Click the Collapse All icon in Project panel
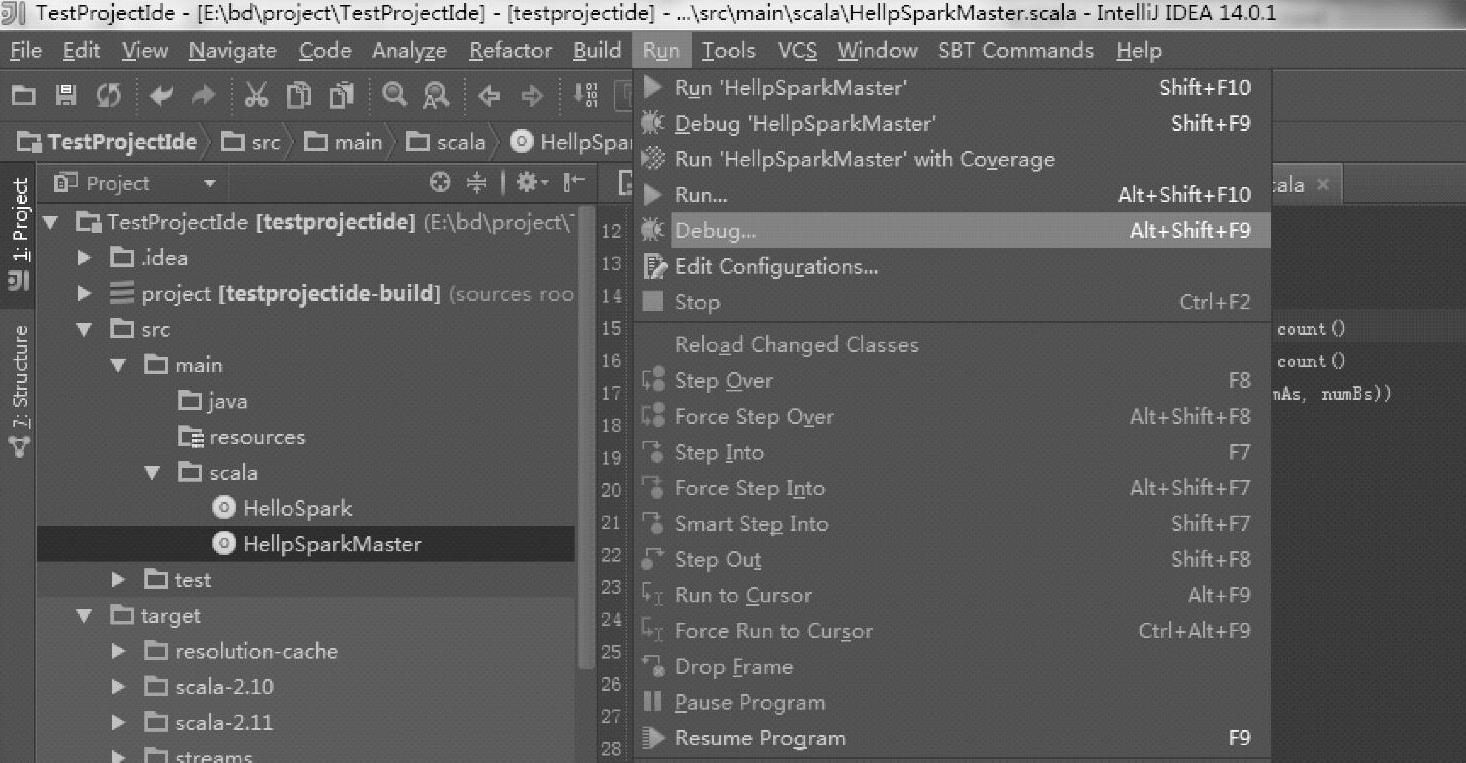Screen dimensions: 1466x763 click(477, 183)
